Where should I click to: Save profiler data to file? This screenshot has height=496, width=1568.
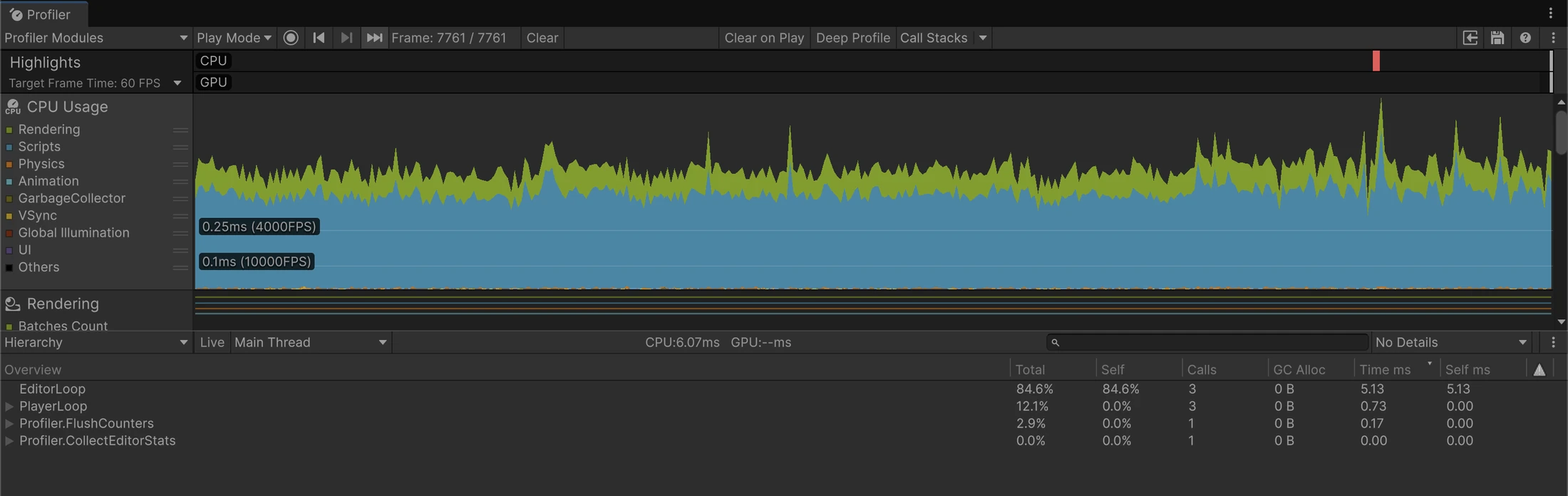click(x=1497, y=38)
